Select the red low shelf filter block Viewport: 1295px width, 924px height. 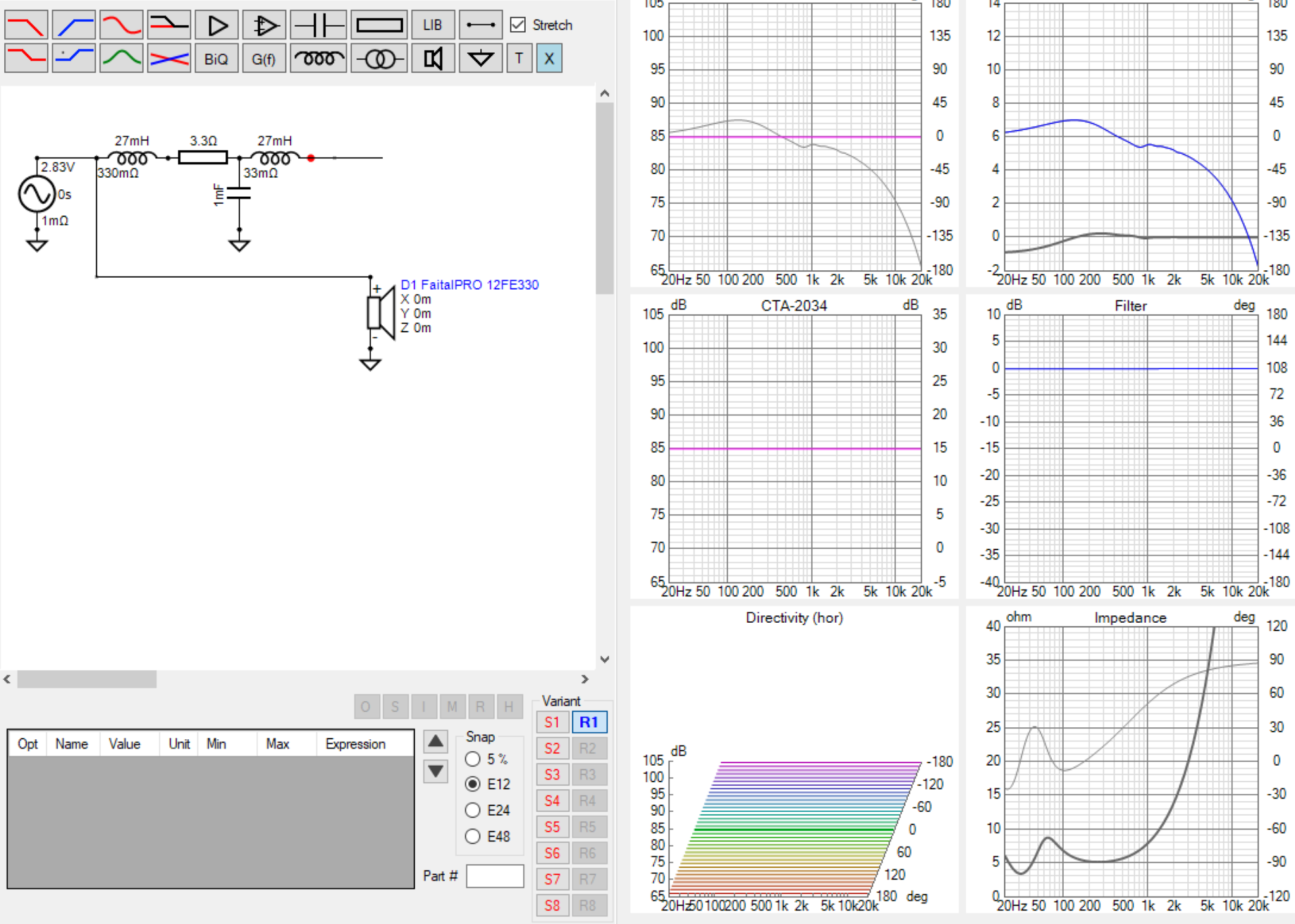click(x=26, y=59)
